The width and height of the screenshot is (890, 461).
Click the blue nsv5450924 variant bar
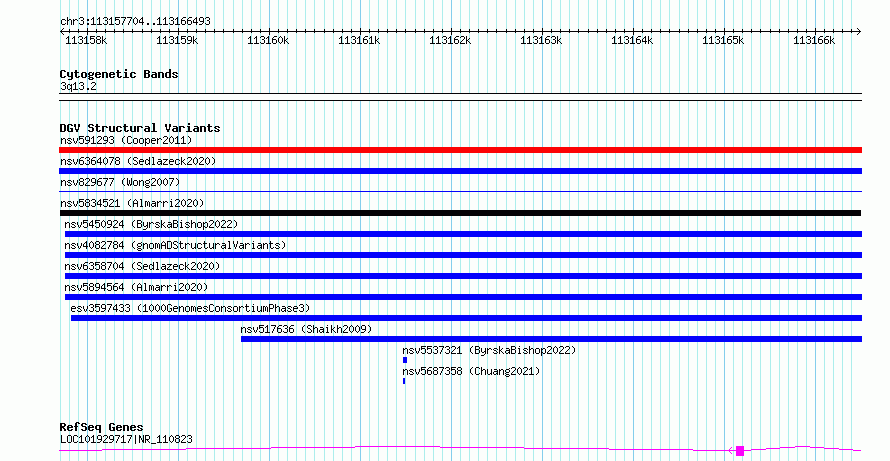[x=463, y=234]
